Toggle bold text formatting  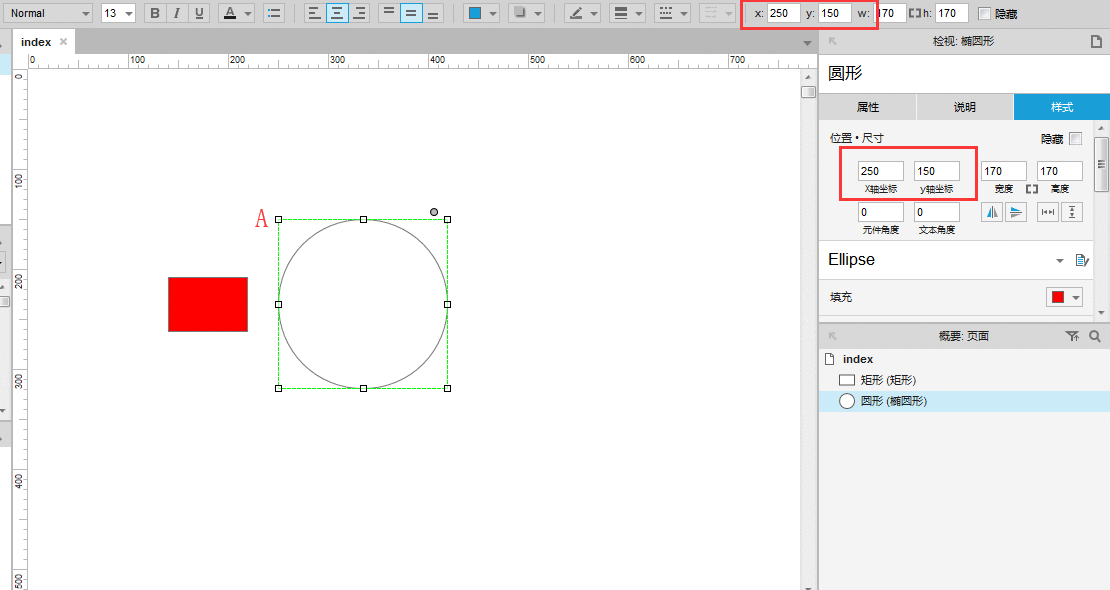(x=155, y=13)
